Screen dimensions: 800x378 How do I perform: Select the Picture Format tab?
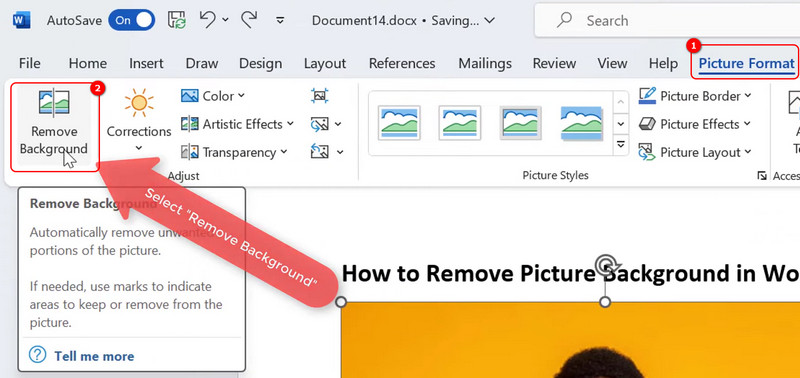coord(746,63)
